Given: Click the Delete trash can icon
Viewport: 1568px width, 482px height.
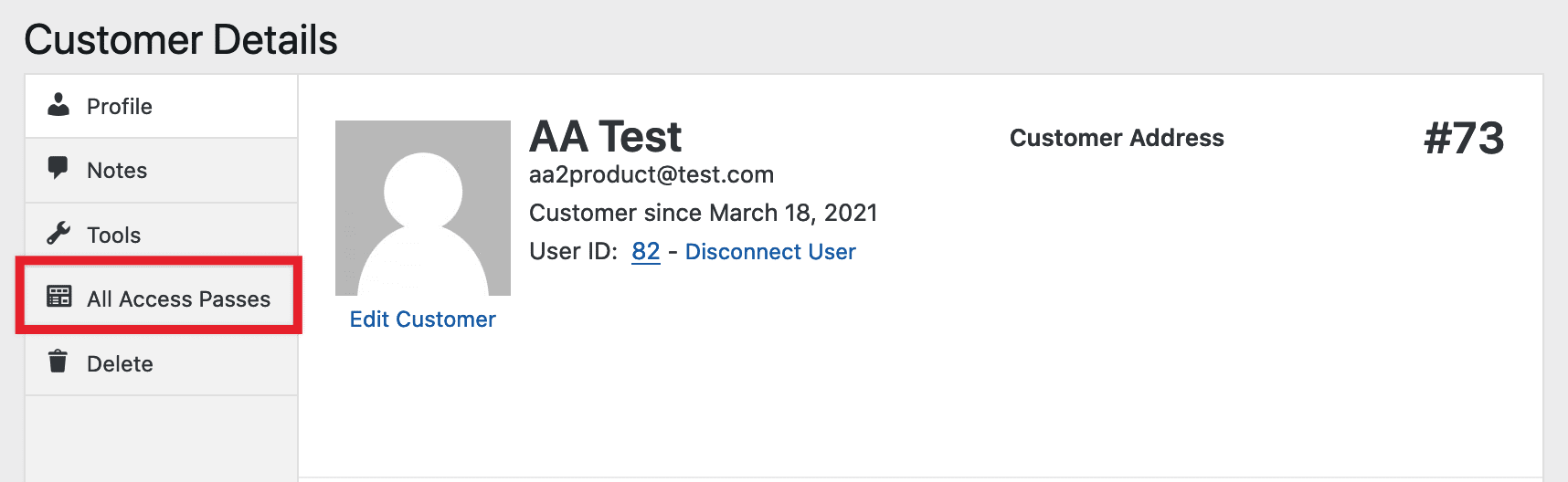Looking at the screenshot, I should 58,361.
